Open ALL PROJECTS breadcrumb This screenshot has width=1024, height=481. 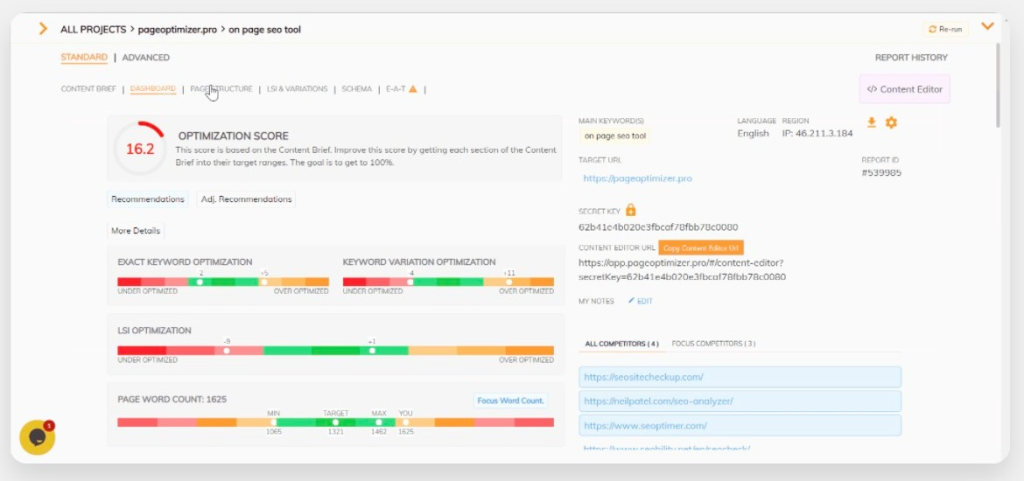93,29
